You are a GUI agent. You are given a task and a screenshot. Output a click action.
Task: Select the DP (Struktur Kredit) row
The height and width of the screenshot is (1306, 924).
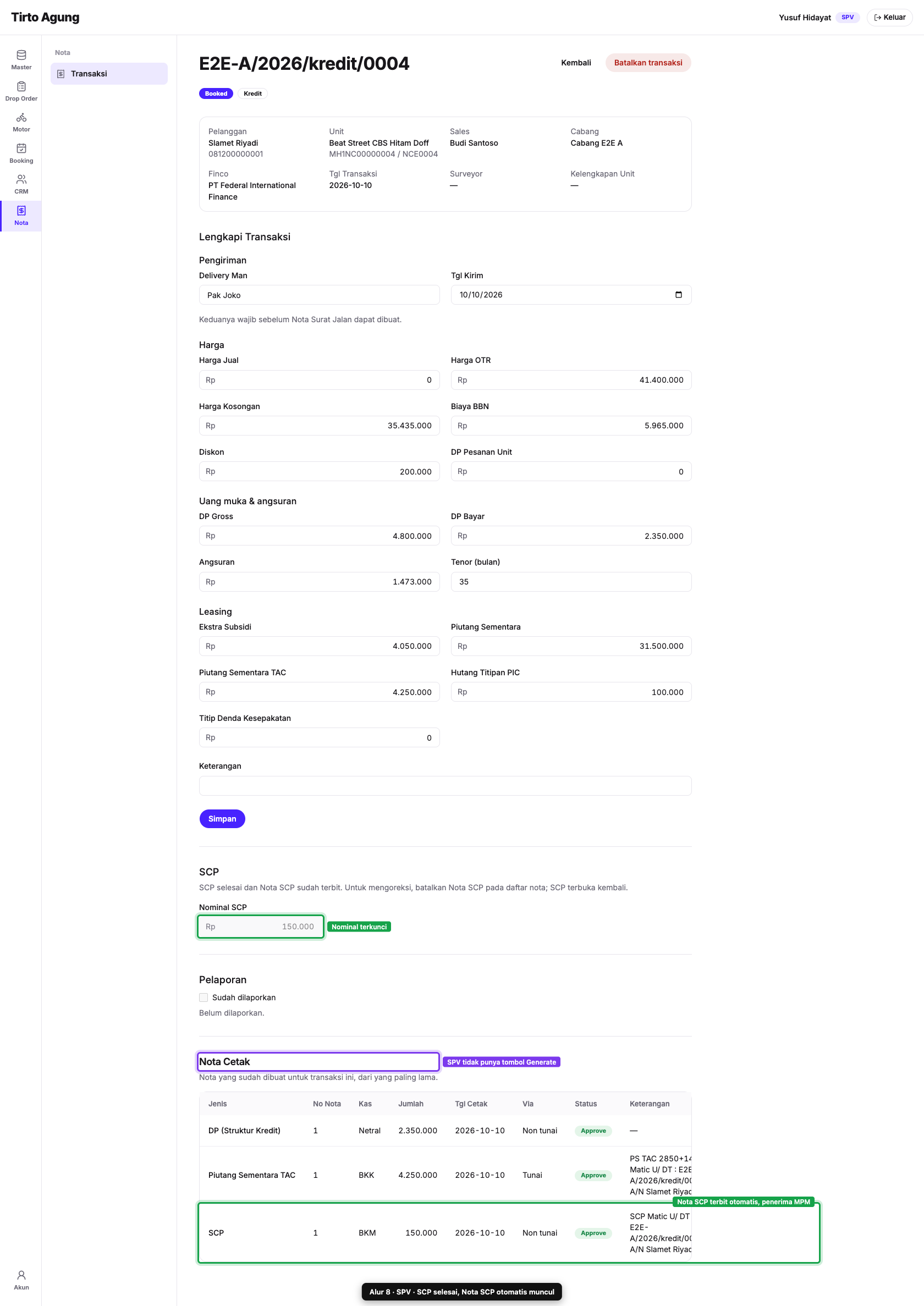click(445, 1130)
